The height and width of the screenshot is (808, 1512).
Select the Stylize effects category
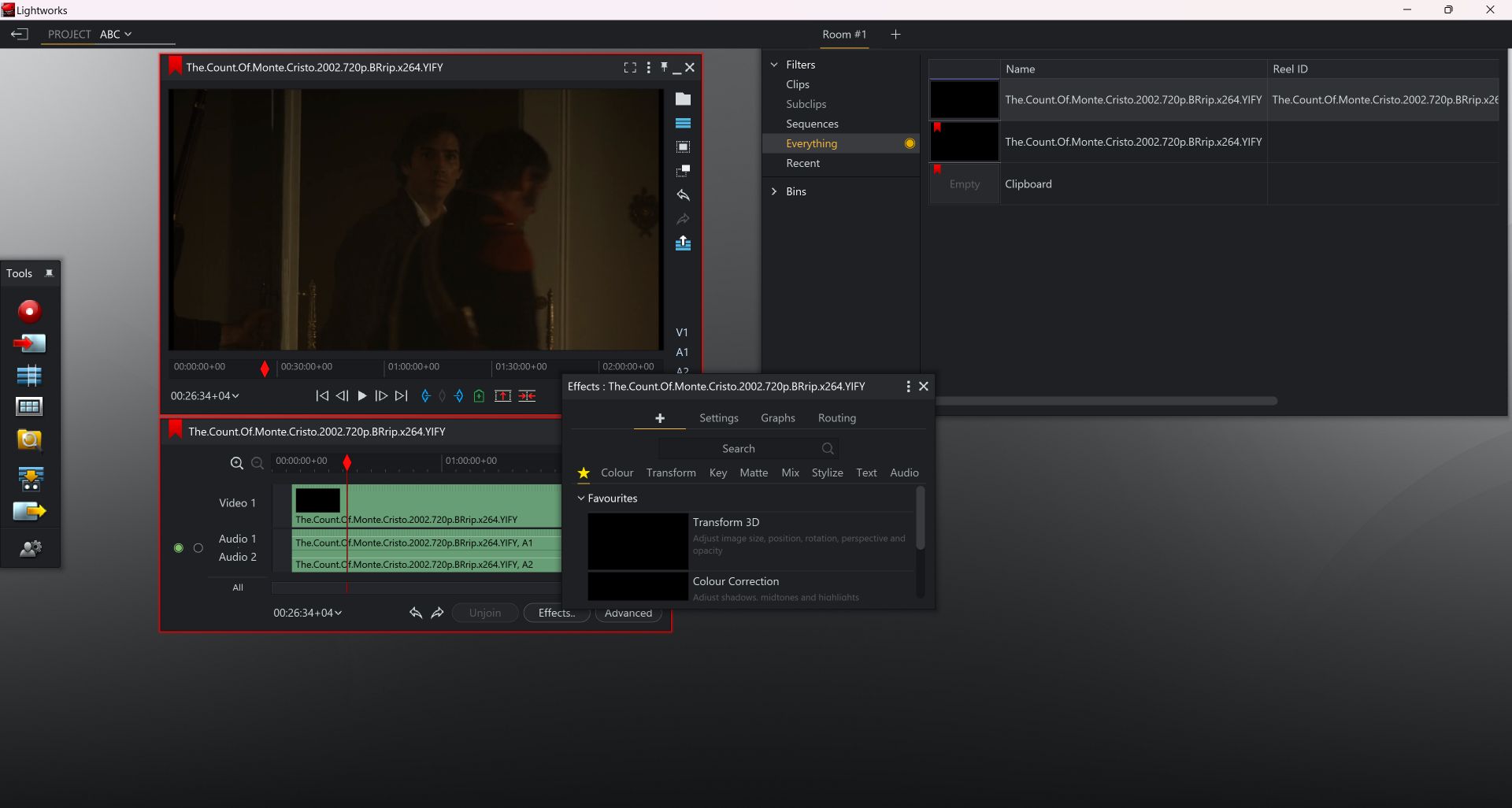click(x=828, y=473)
